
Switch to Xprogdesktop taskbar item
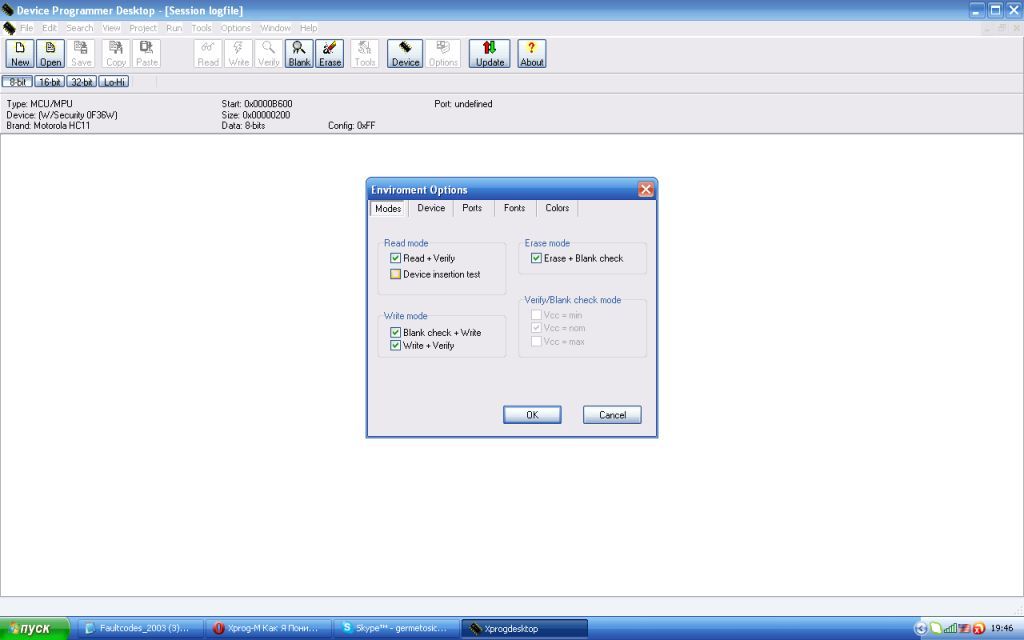point(525,628)
